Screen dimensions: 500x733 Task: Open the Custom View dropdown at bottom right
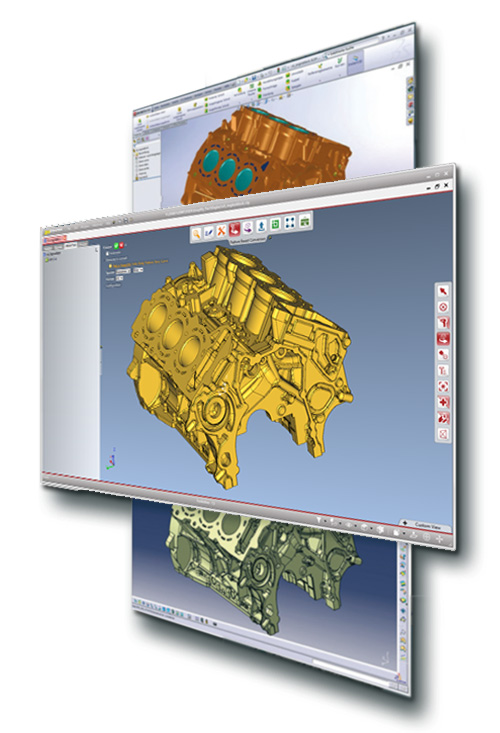425,525
